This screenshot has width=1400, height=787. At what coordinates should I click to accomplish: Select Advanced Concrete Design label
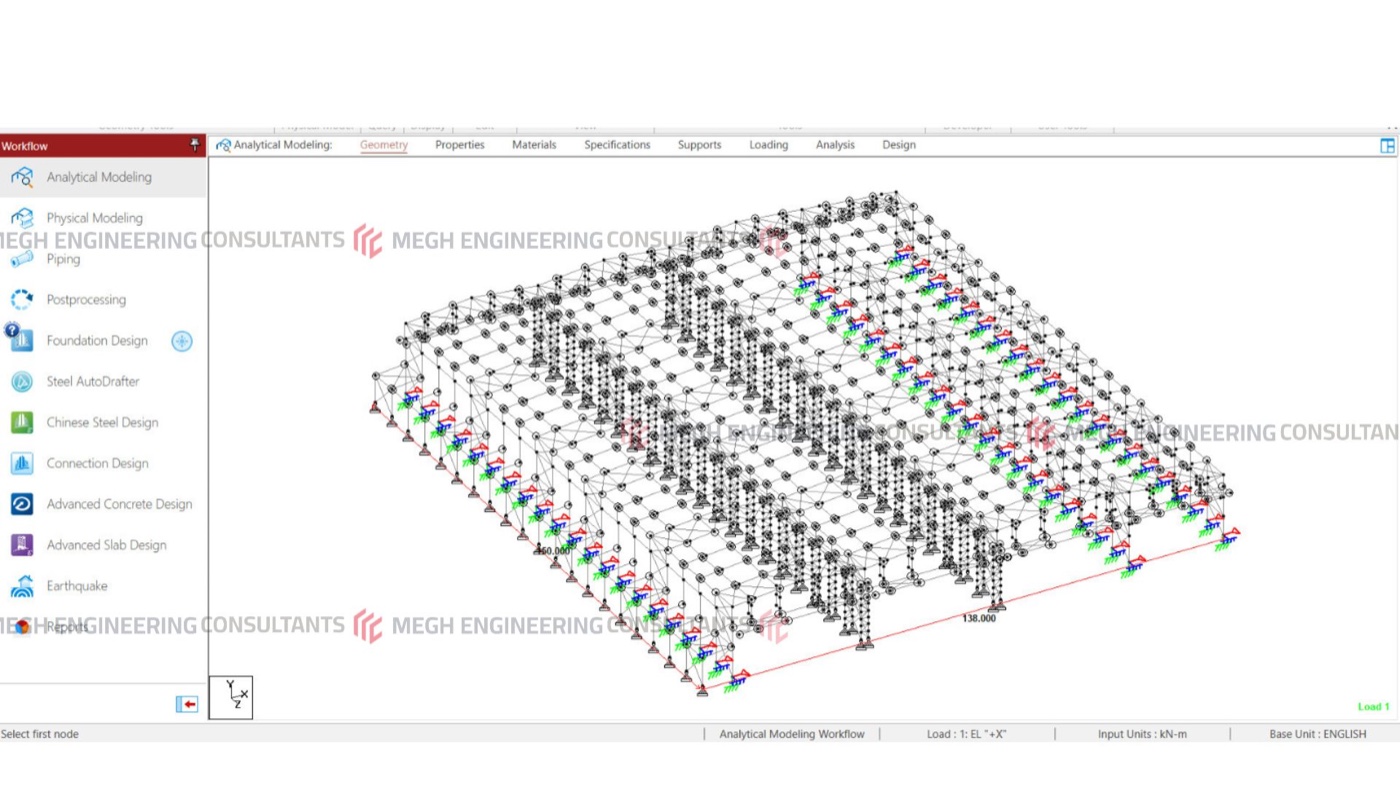coord(119,505)
